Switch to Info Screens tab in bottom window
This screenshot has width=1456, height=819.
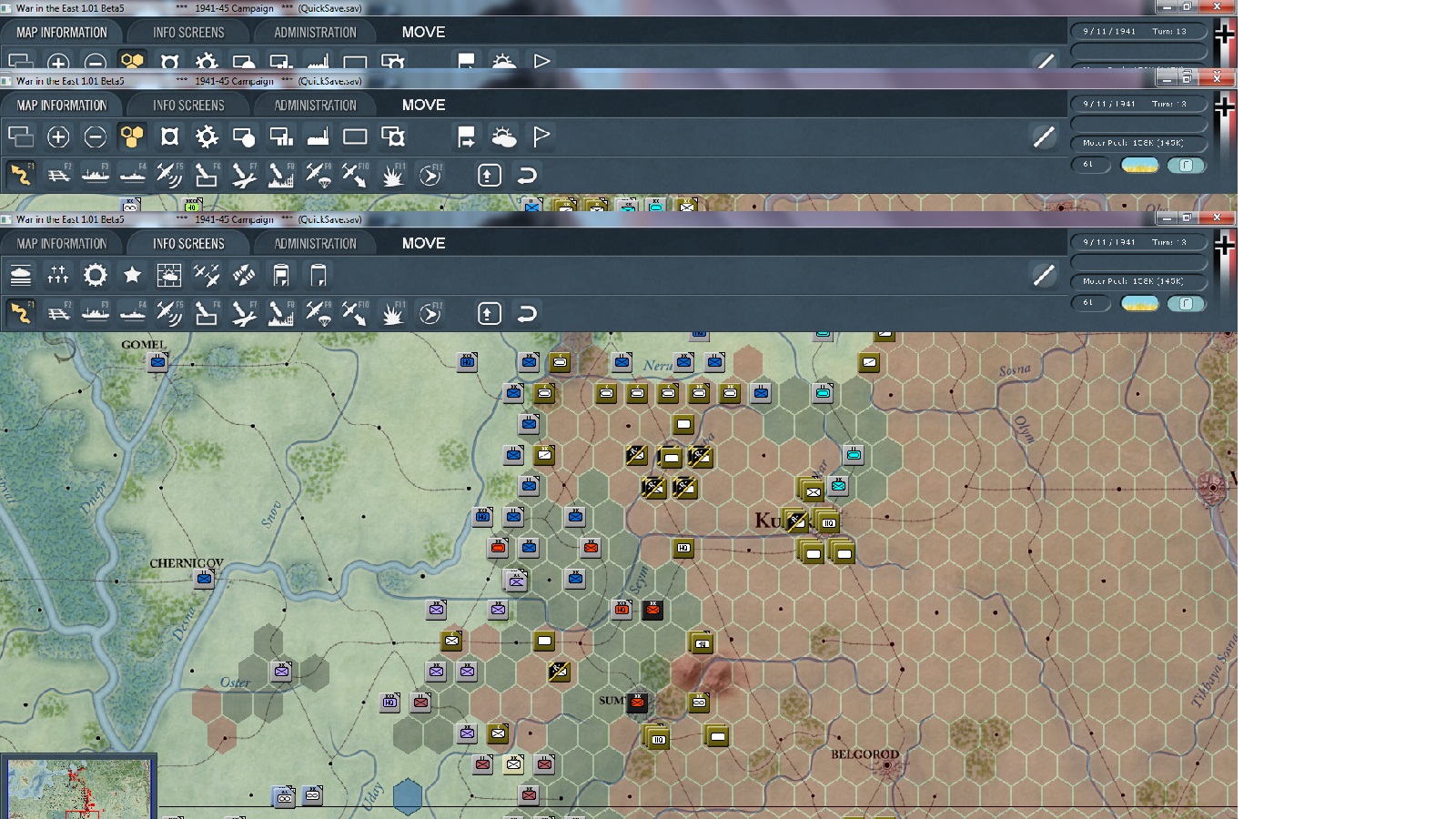pos(188,244)
